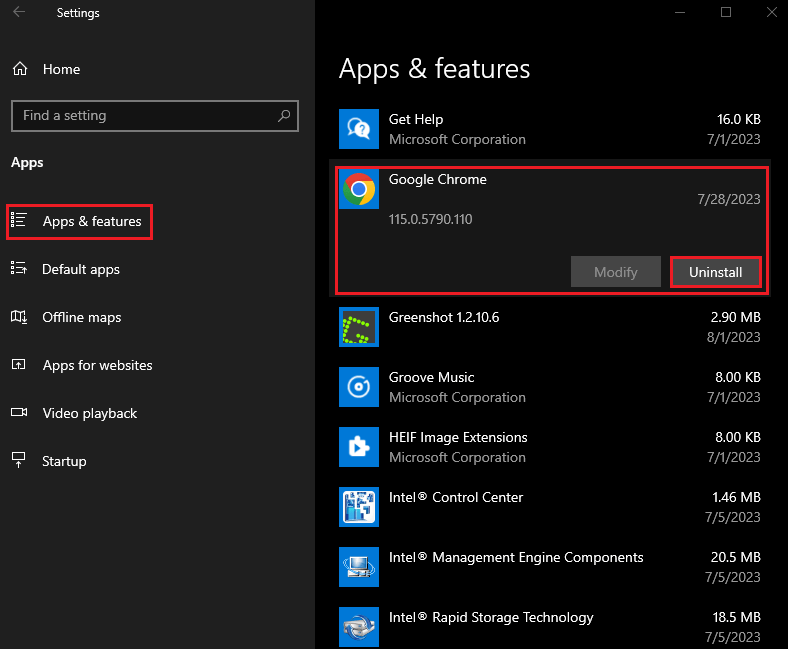Click the 20.5 MB size value

tap(736, 557)
